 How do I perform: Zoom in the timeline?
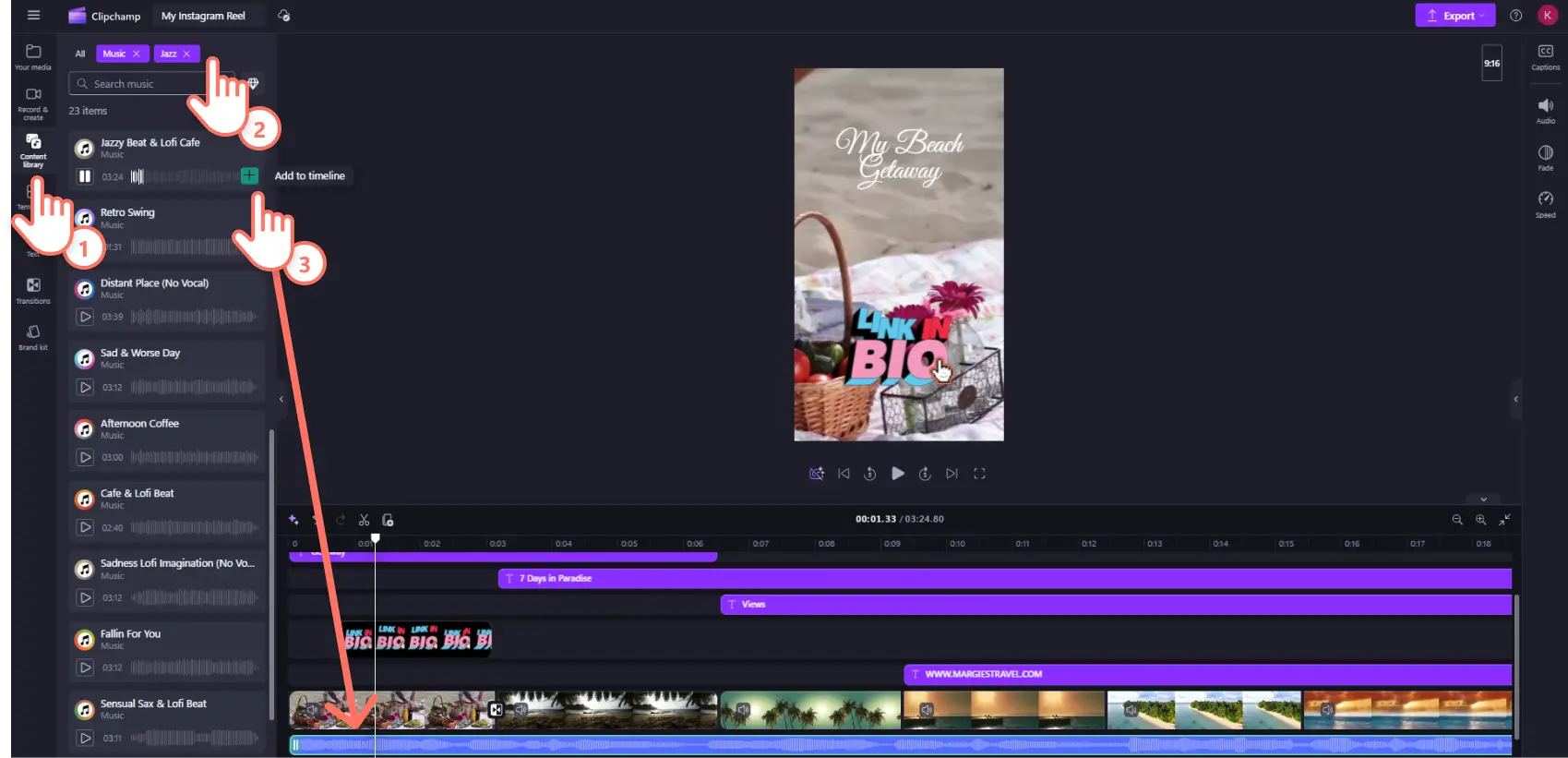tap(1481, 520)
